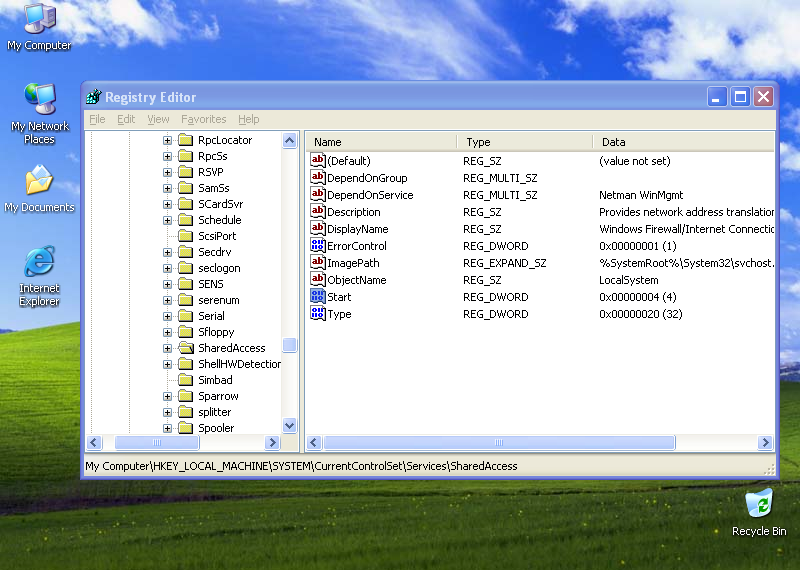Open the Help menu
Viewport: 800px width, 570px height.
(x=248, y=119)
